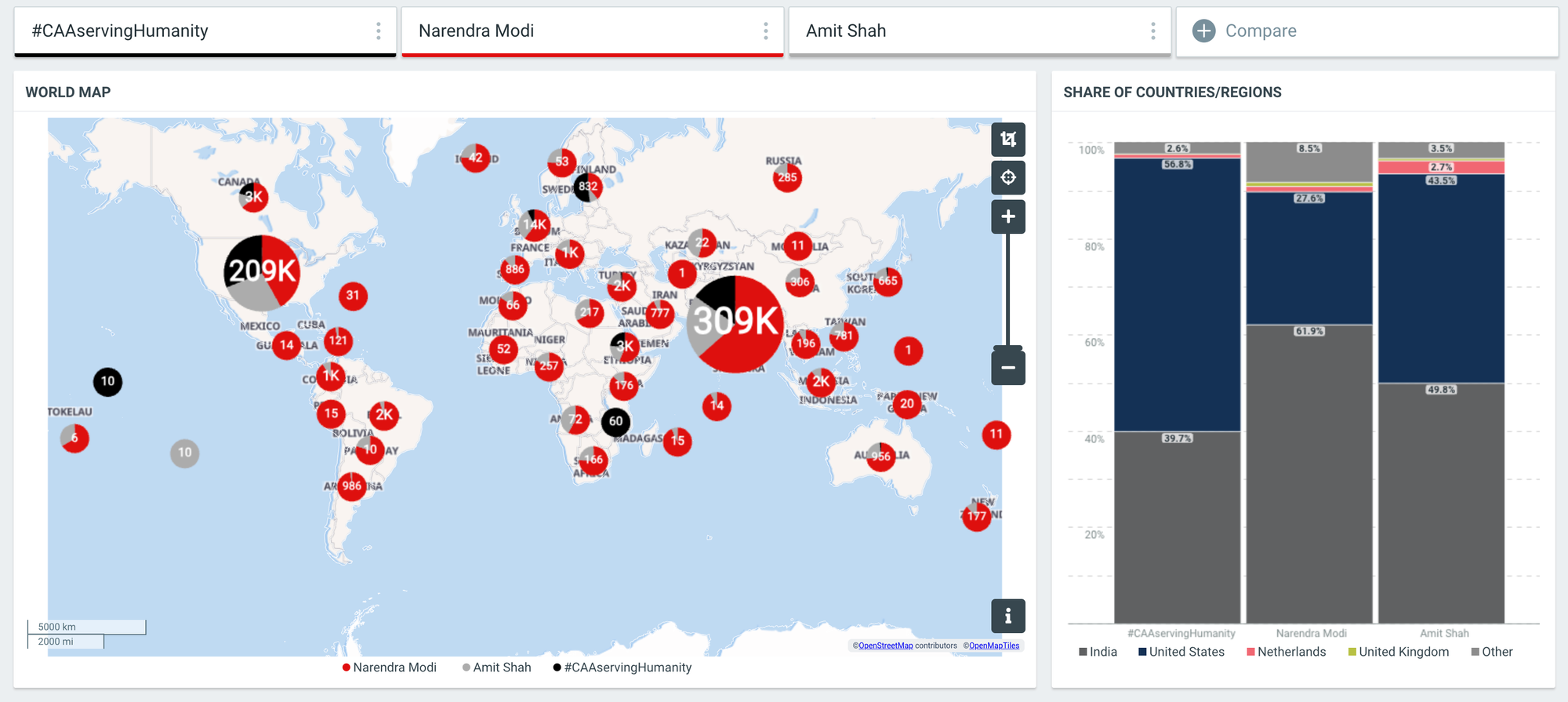
Task: Zoom in with the plus button
Action: (1008, 216)
